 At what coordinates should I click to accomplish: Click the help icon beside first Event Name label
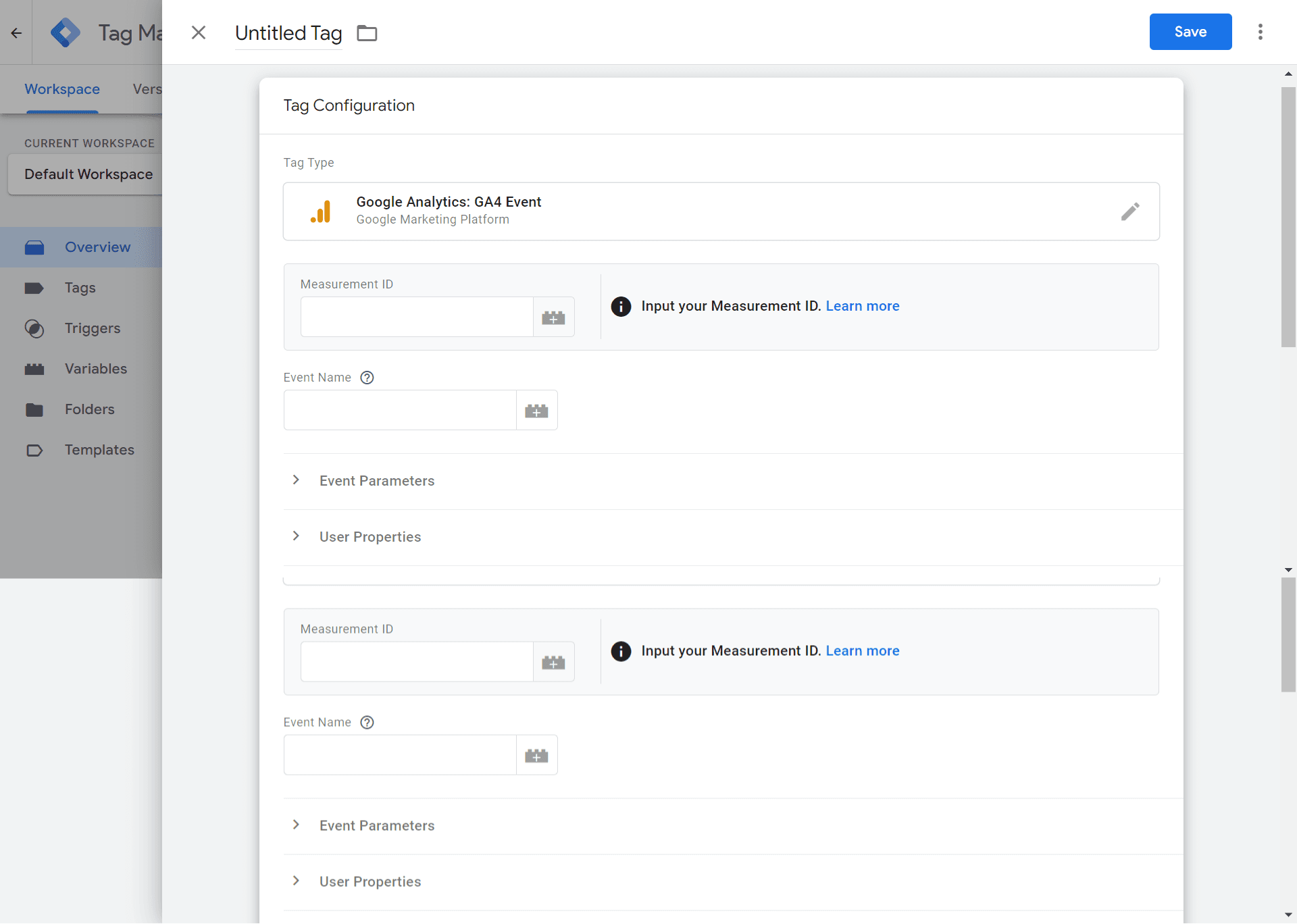[367, 378]
